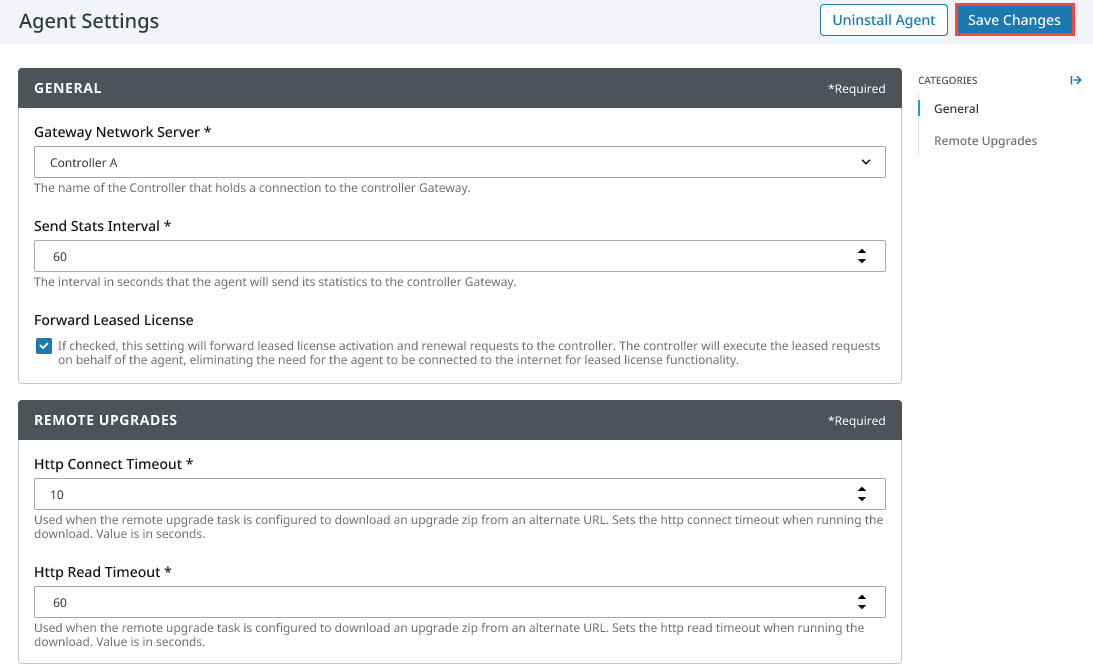
Task: Click the Save Changes button
Action: pos(1014,20)
